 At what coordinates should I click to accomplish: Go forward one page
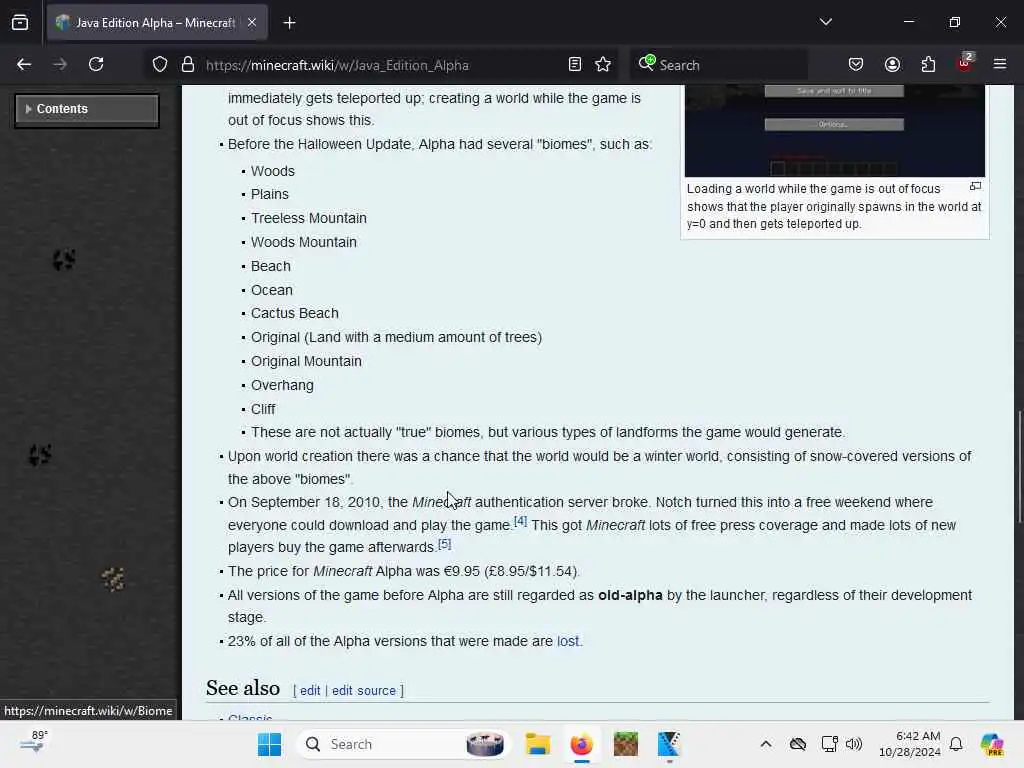coord(59,65)
